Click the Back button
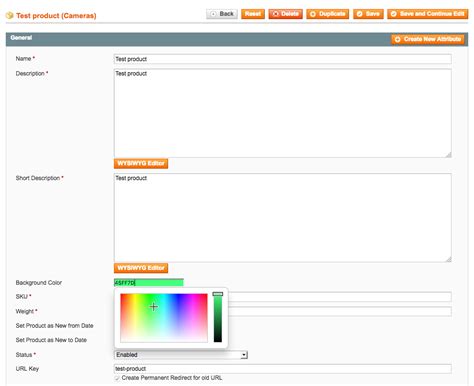Image resolution: width=474 pixels, height=386 pixels. [222, 14]
